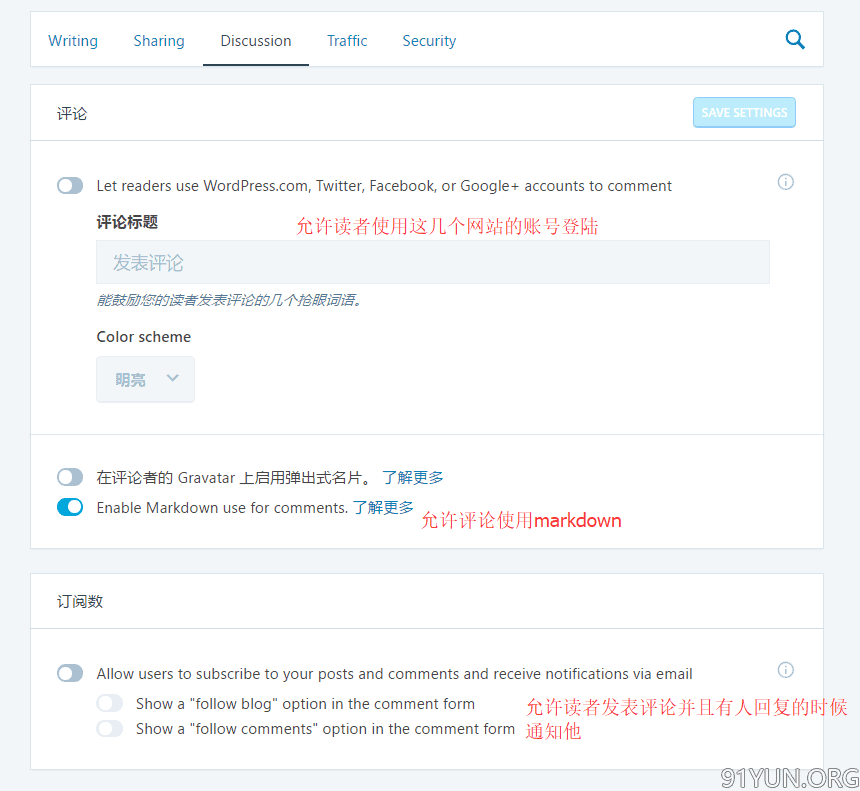Open the Sharing tab

coord(159,41)
